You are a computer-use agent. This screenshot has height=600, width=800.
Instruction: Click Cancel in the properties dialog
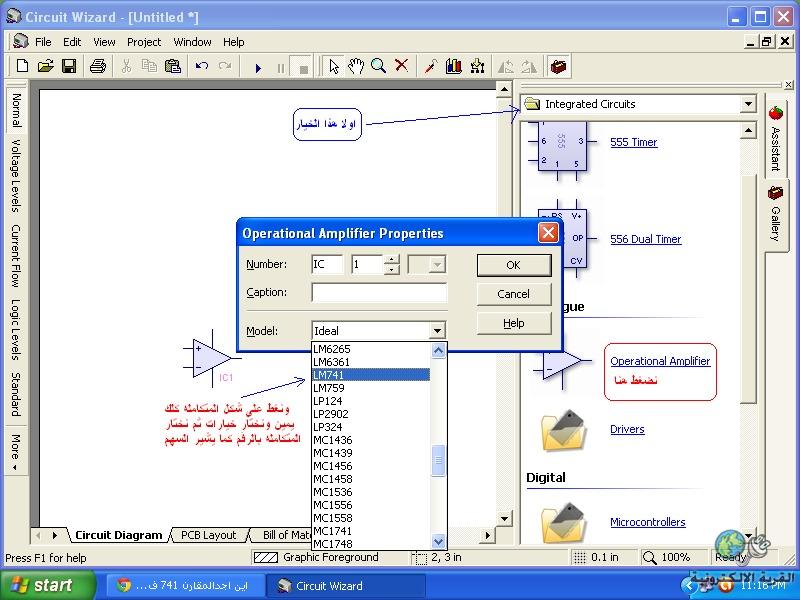[514, 294]
